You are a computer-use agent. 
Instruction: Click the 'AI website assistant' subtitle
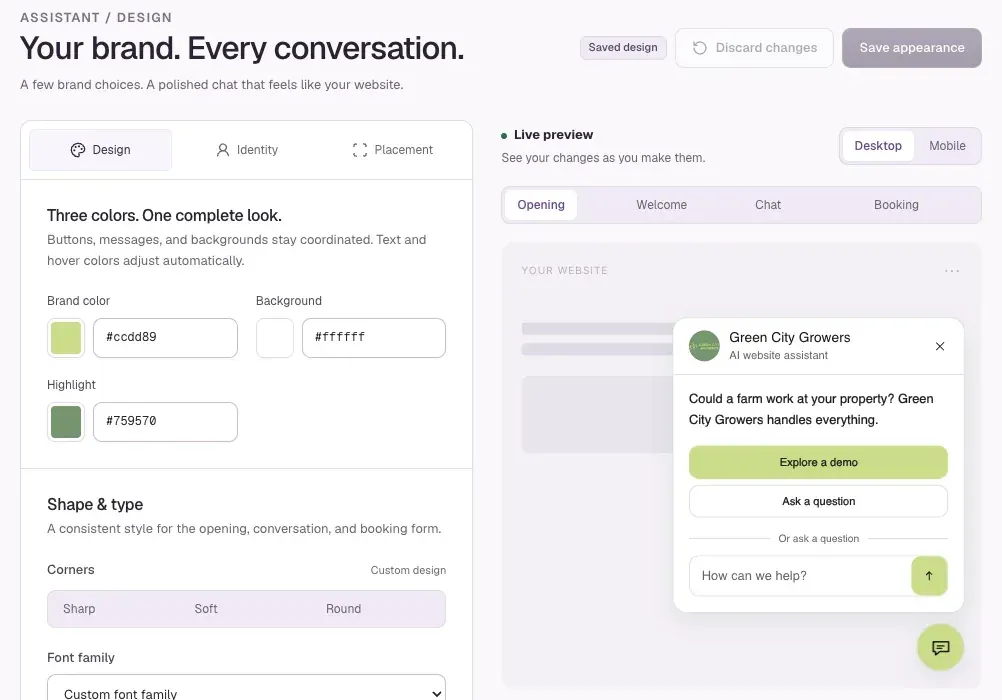click(778, 355)
